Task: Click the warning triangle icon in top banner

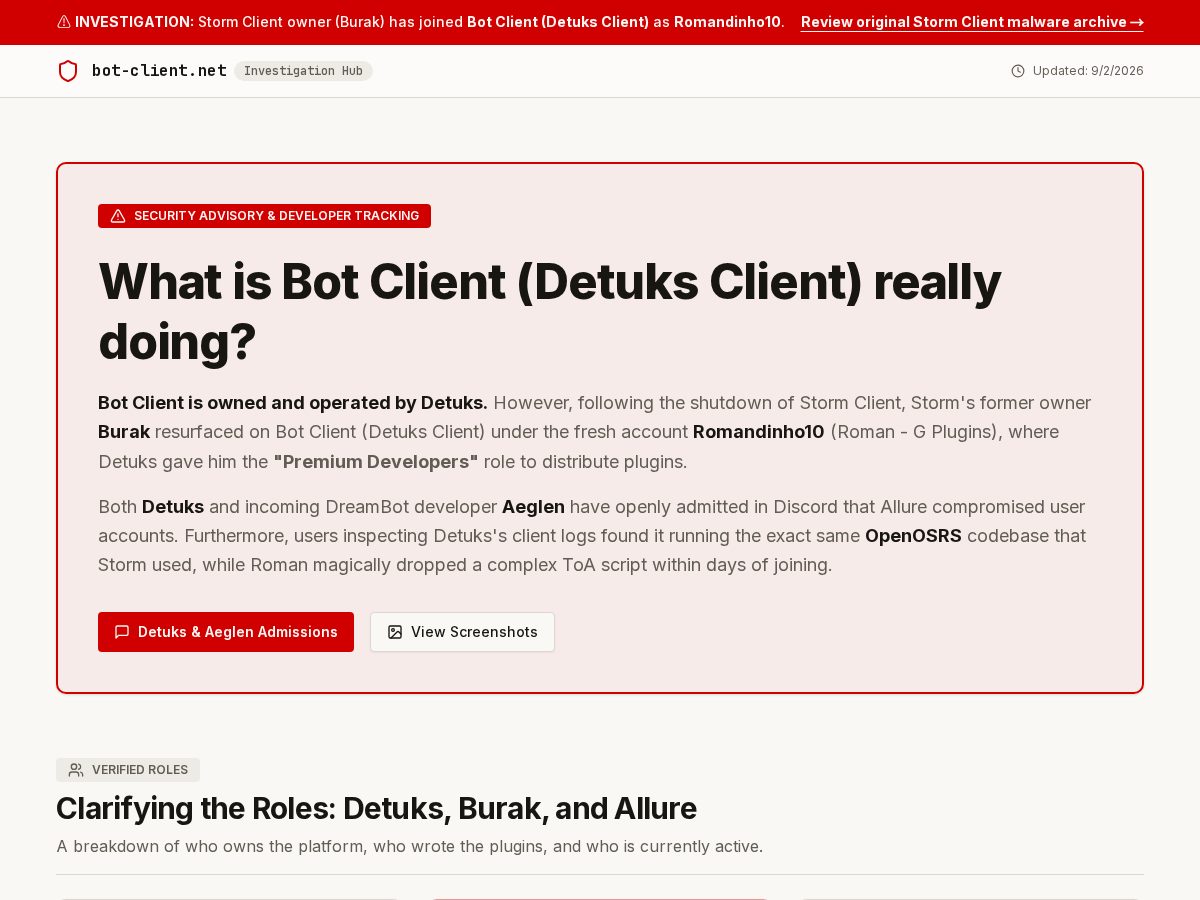Action: (64, 22)
